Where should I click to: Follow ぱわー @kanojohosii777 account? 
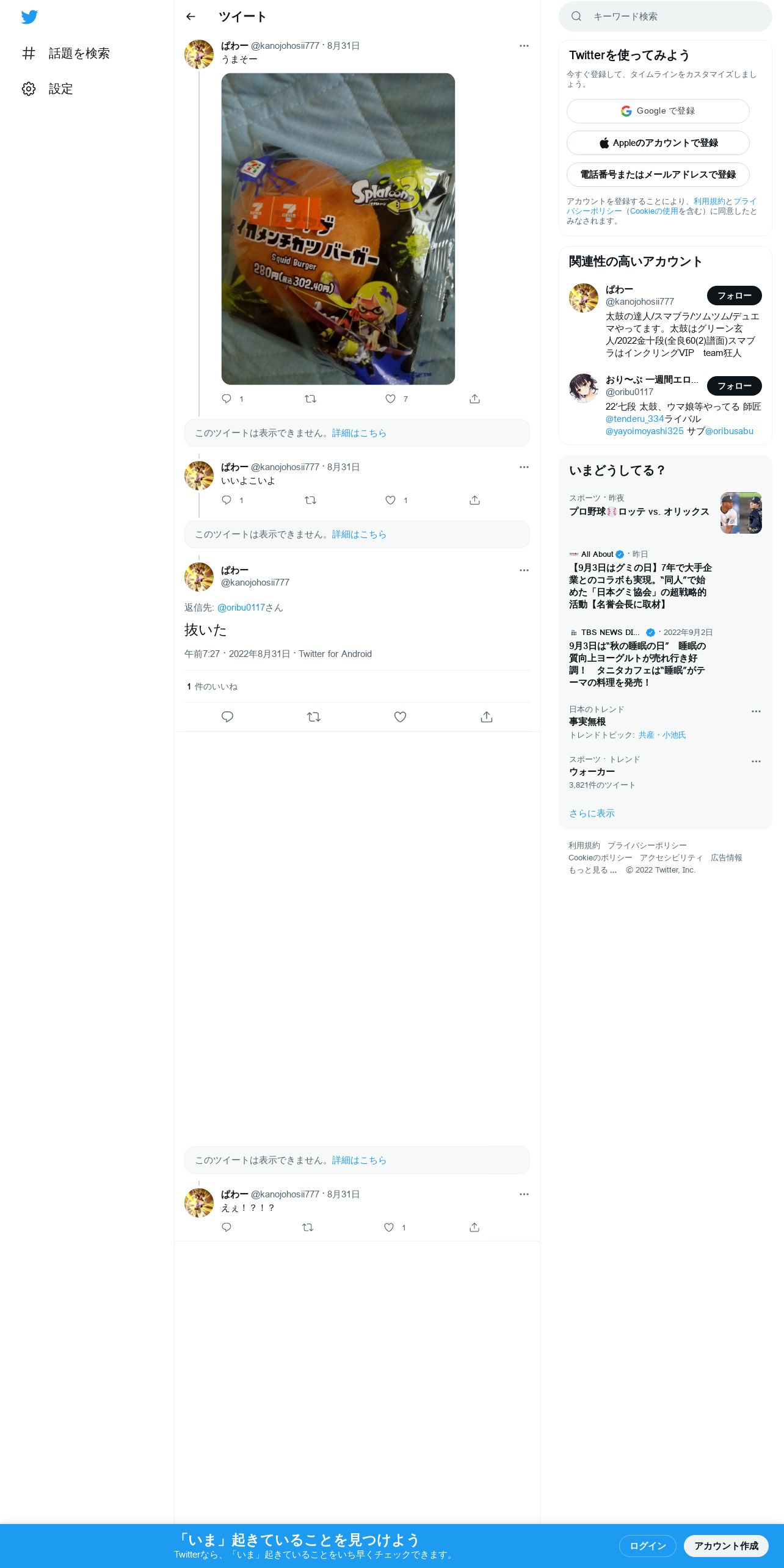[734, 296]
